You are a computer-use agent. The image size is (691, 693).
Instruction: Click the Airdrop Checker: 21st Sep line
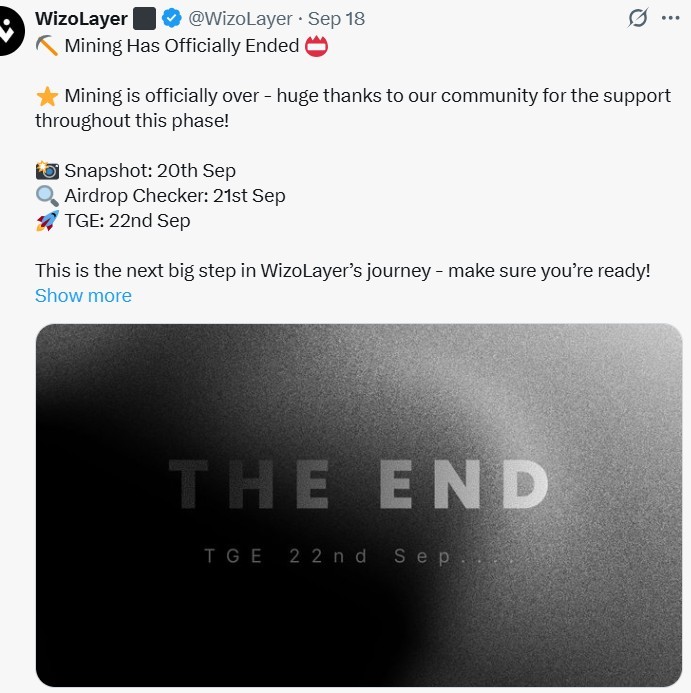175,196
